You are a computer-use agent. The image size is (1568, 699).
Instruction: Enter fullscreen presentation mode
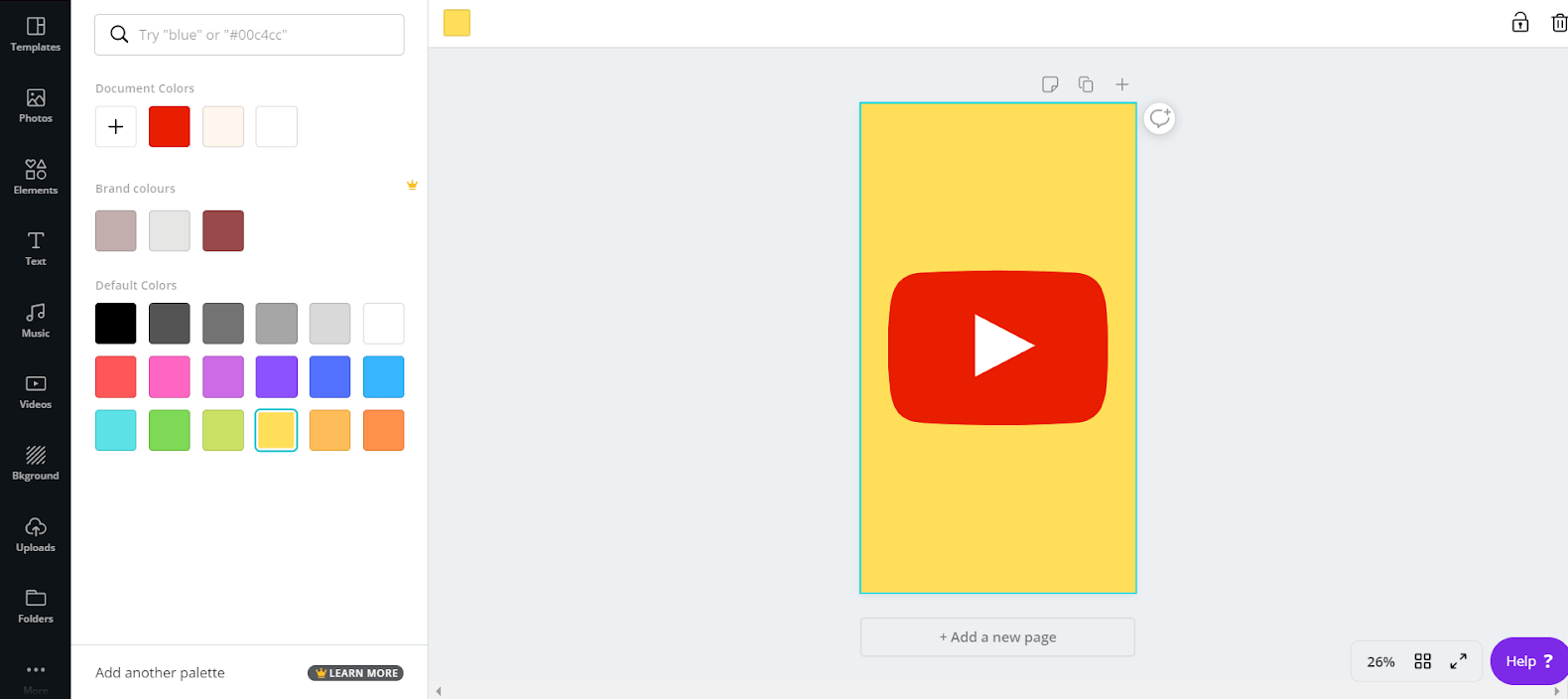click(x=1458, y=661)
